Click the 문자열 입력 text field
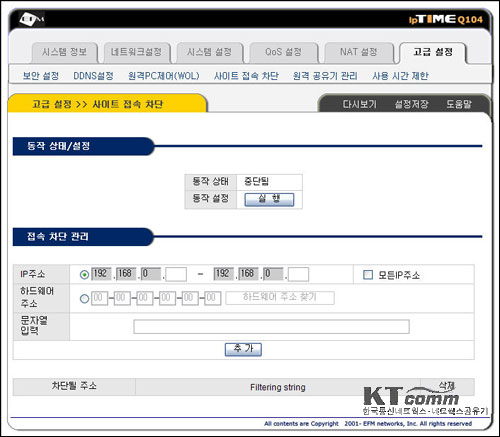Screen dimensions: 500x437 tap(271, 326)
